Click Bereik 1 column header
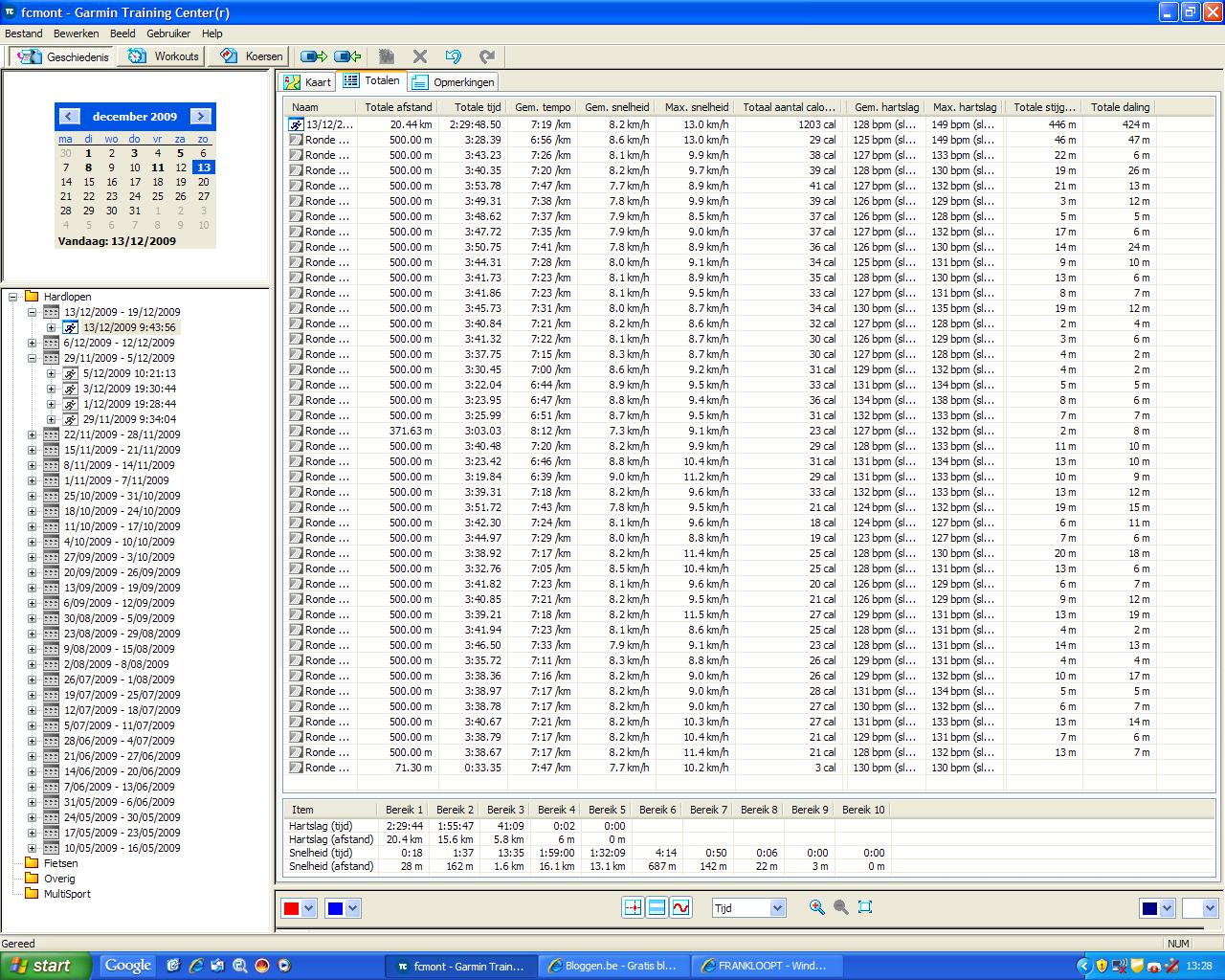The width and height of the screenshot is (1225, 980). point(404,810)
